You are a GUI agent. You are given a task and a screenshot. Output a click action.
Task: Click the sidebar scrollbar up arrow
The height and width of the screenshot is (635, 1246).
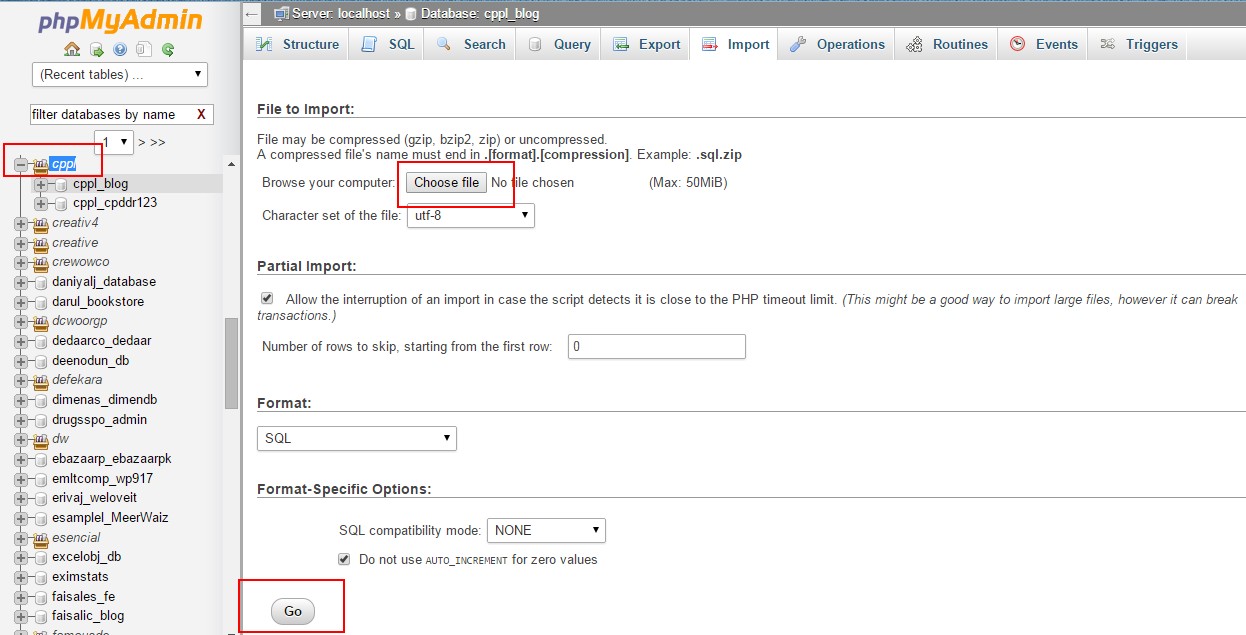[231, 163]
